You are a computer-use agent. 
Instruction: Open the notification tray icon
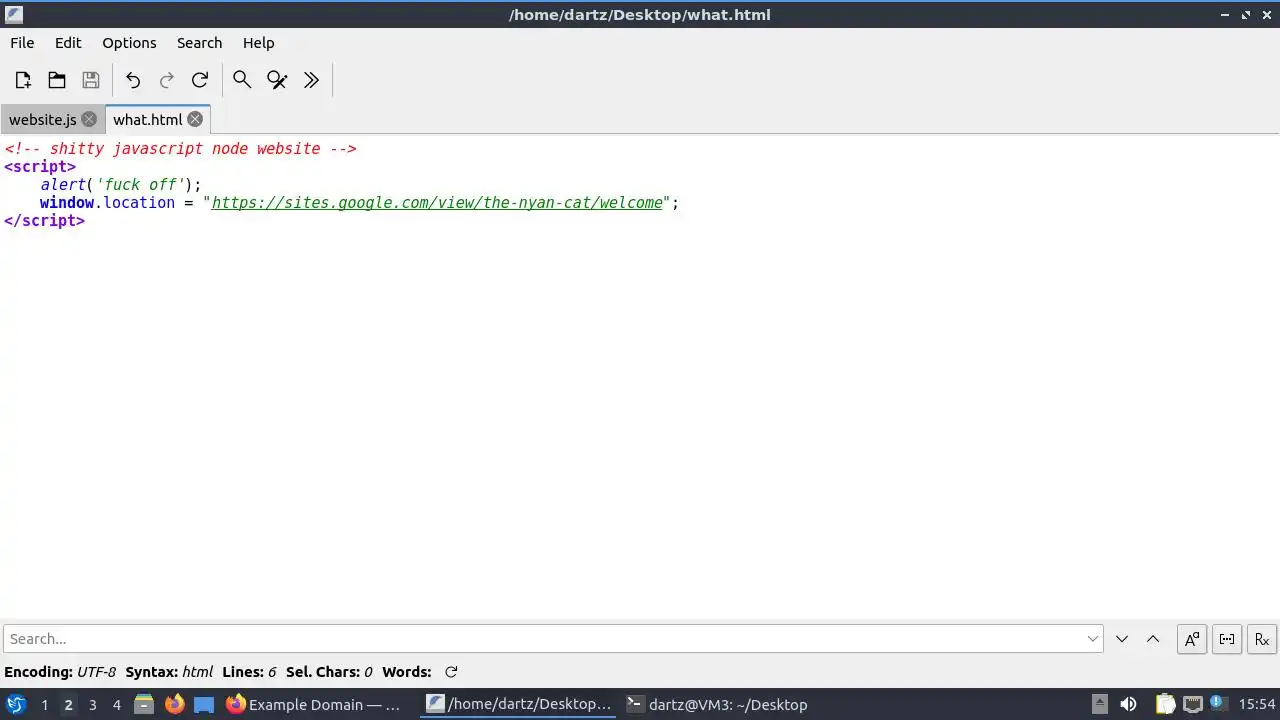click(1219, 704)
